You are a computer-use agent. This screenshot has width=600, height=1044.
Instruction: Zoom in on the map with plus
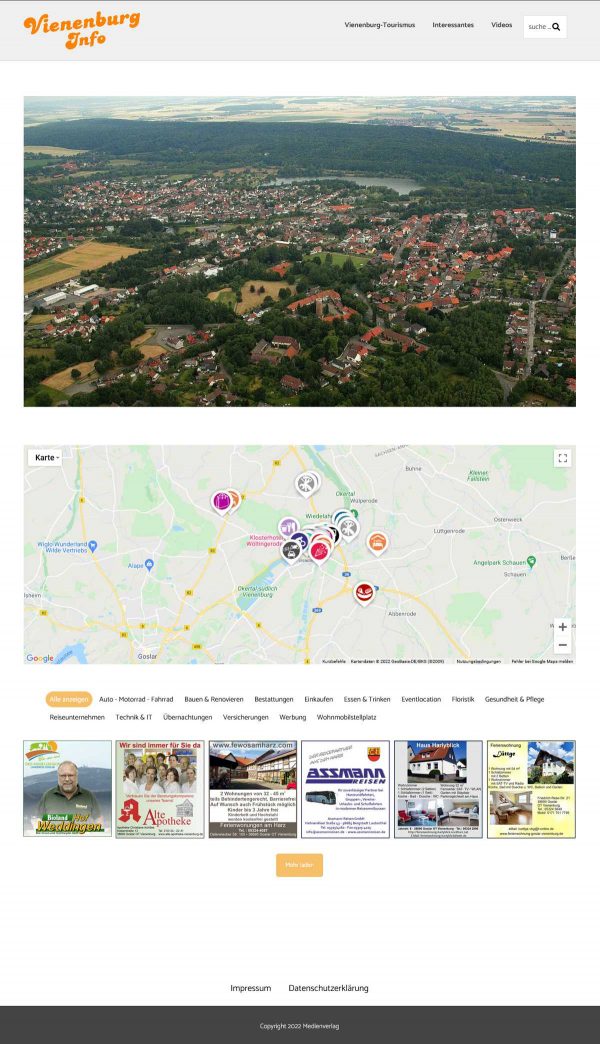(x=562, y=627)
